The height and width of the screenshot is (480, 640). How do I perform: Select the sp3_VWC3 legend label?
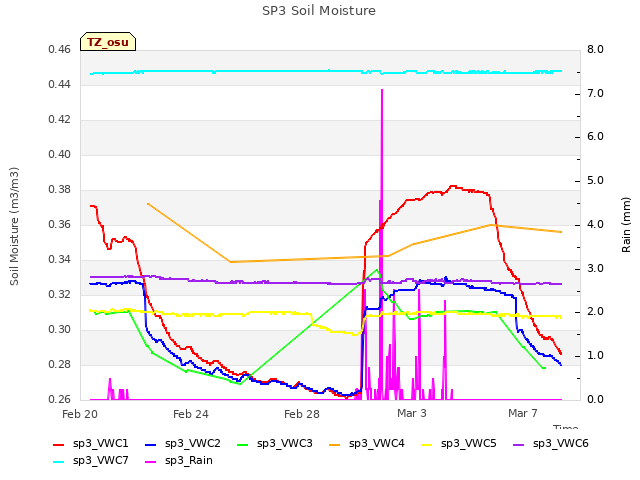(284, 444)
